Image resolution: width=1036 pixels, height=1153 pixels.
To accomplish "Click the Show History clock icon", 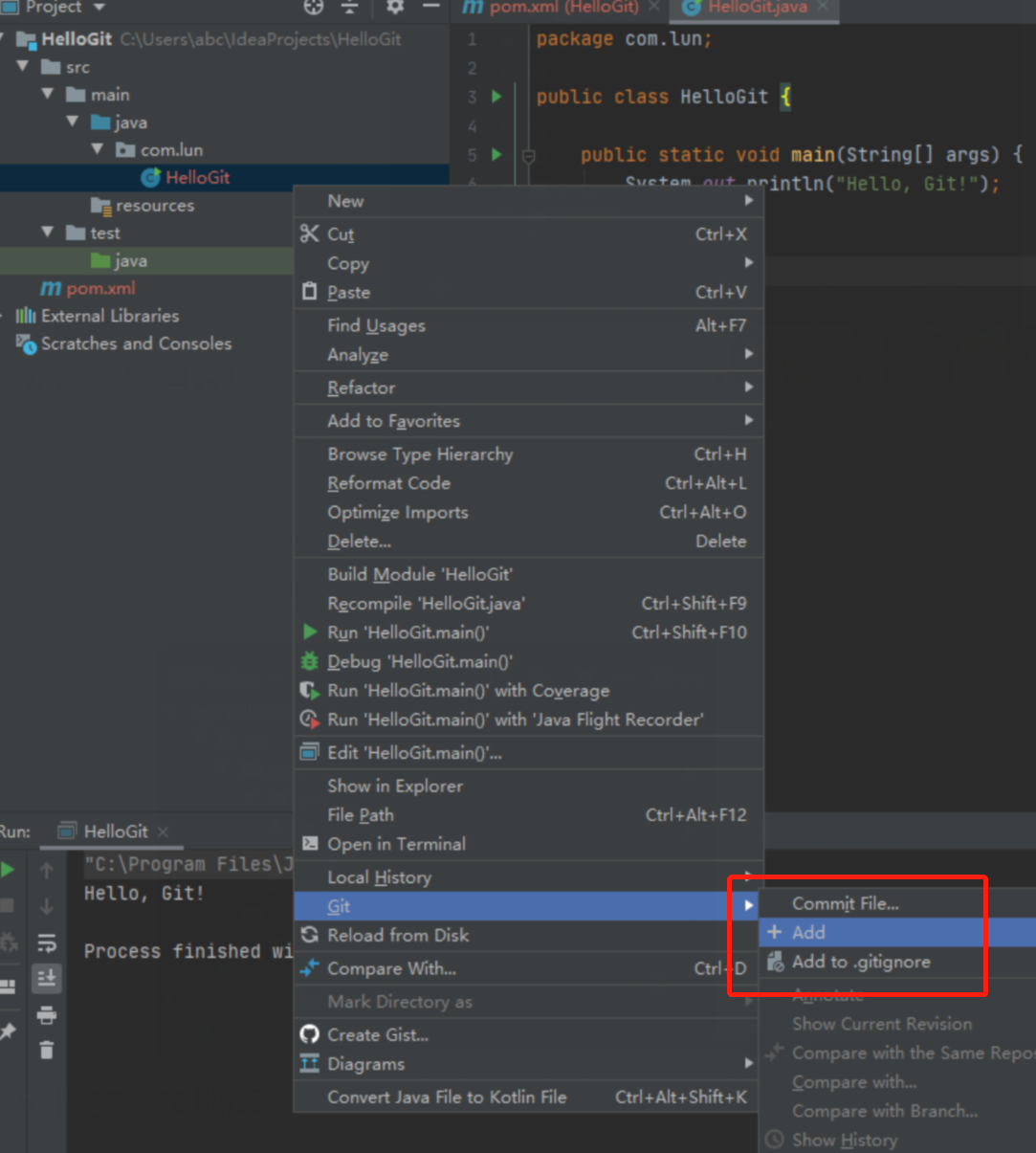I will pos(775,1140).
